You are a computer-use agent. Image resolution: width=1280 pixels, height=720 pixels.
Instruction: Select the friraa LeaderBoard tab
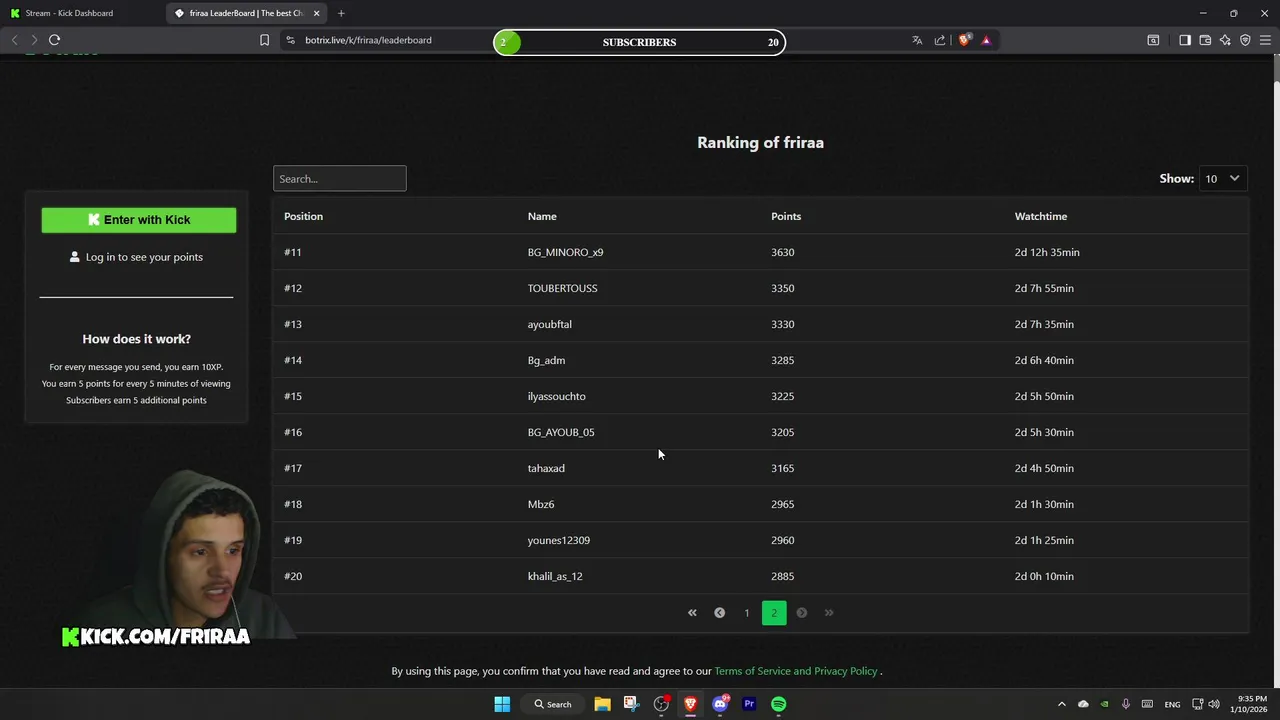[247, 13]
